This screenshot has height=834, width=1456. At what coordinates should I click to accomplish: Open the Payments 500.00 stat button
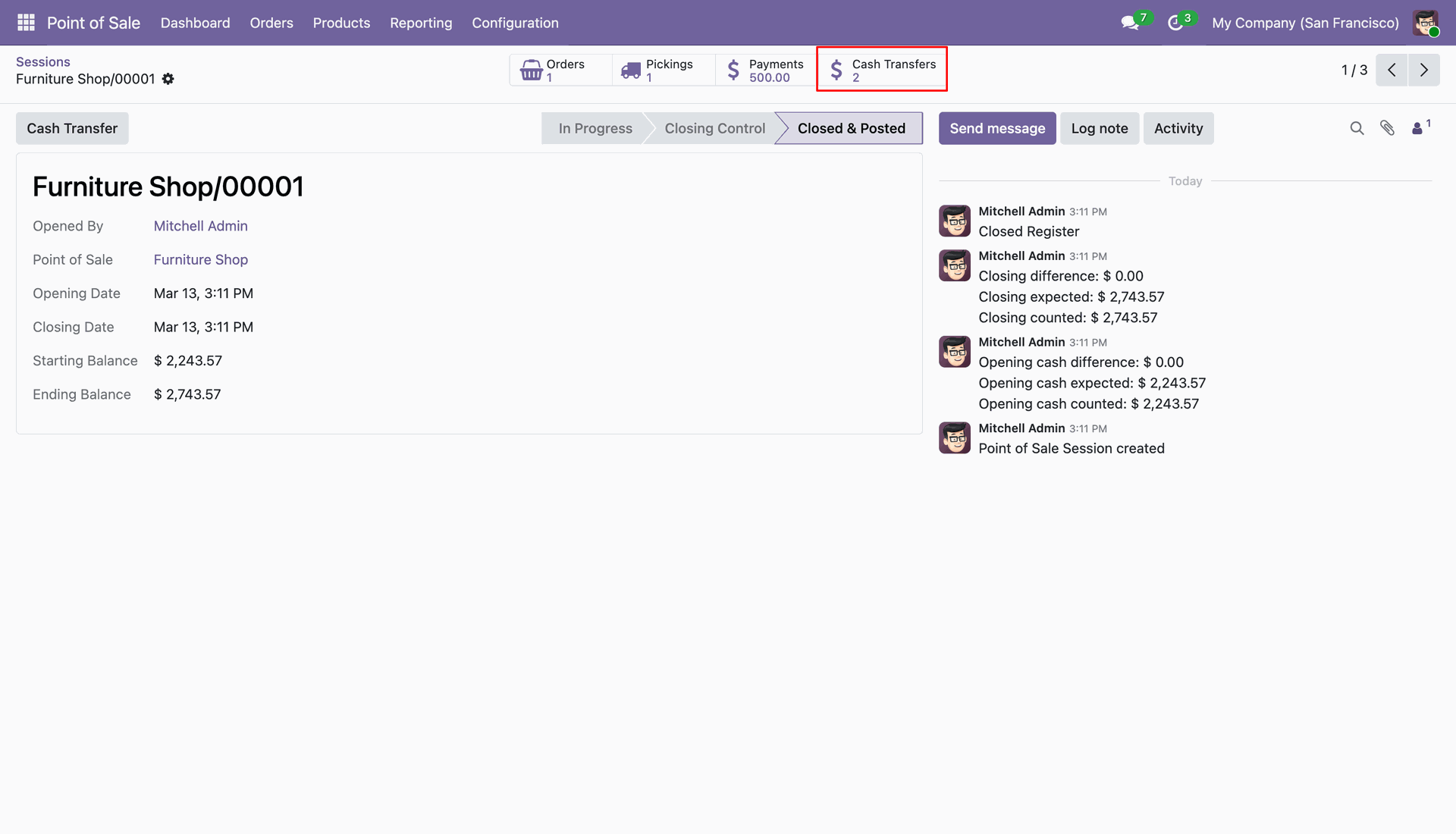point(766,70)
